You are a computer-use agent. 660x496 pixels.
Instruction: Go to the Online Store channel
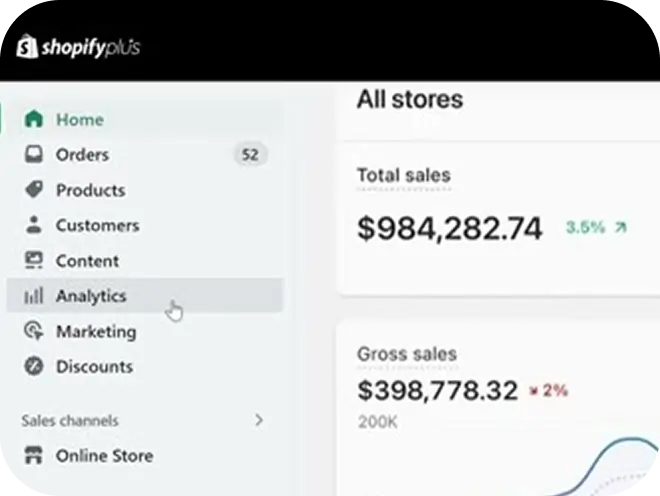coord(104,456)
